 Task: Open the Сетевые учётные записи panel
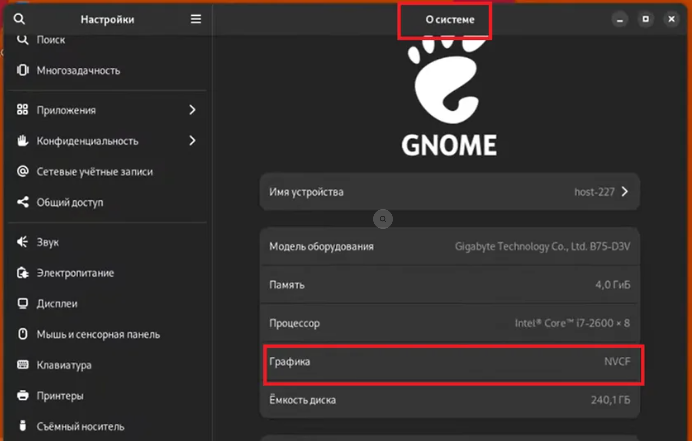pyautogui.click(x=107, y=171)
